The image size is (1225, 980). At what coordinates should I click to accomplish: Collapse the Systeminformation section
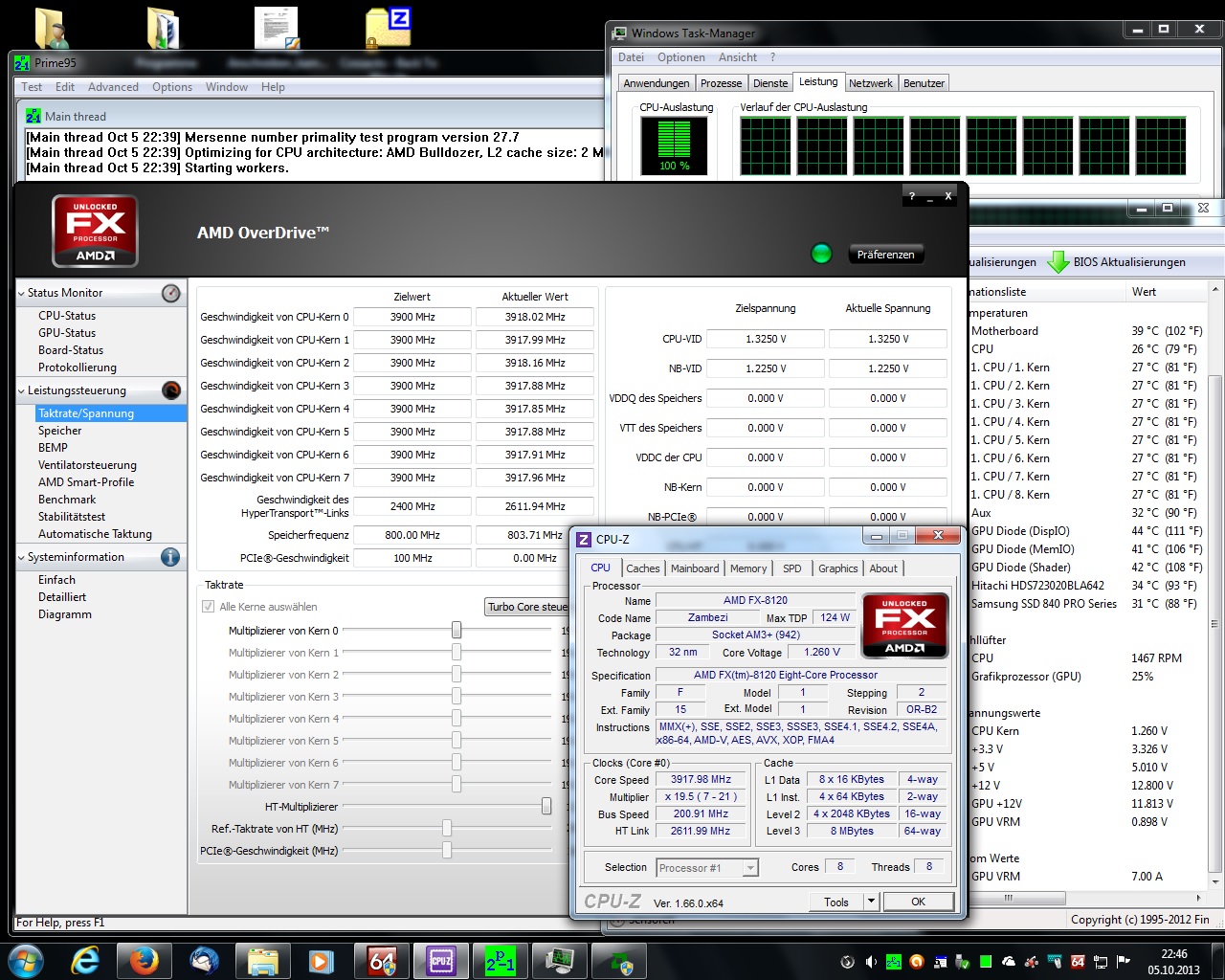pos(21,557)
